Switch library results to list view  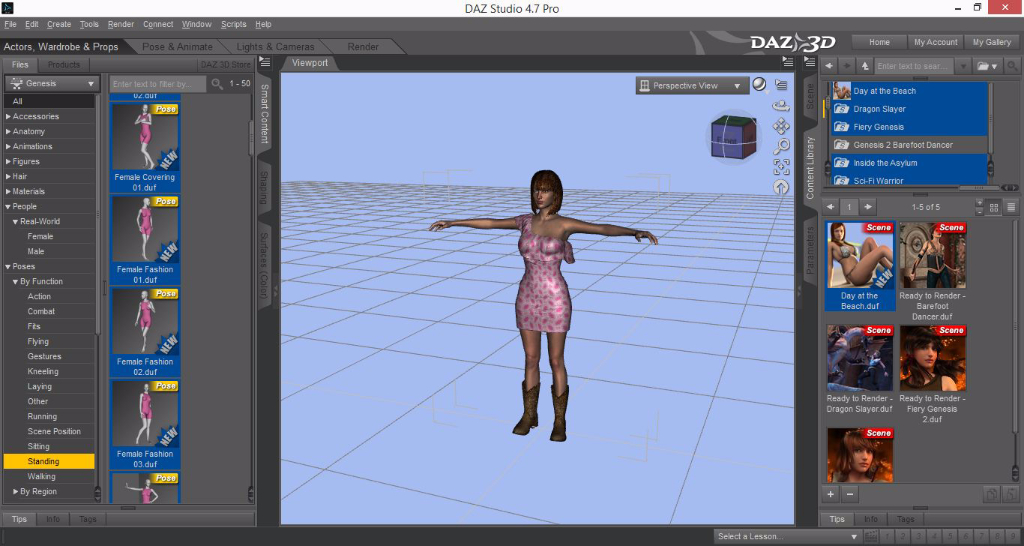click(1011, 208)
